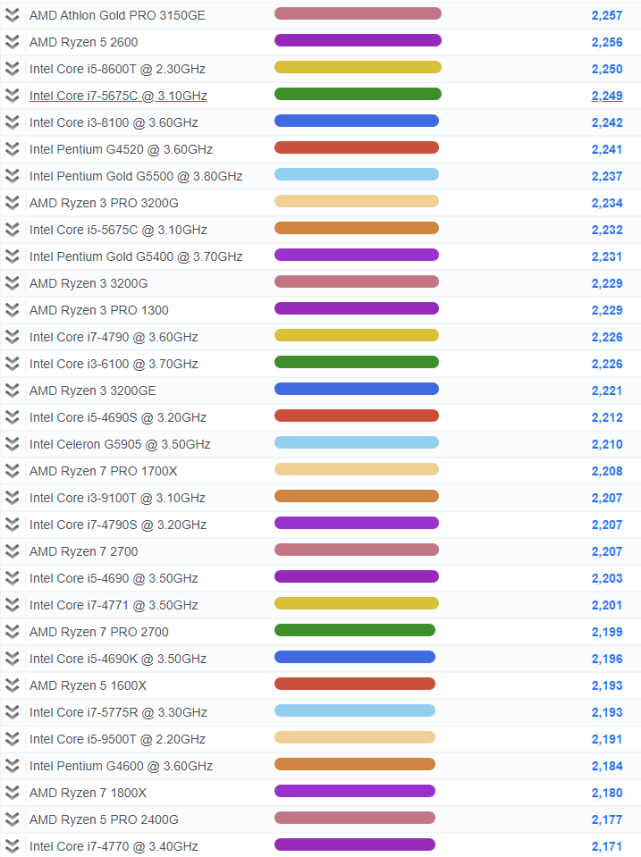Screen dimensions: 641x857
Task: Open the Intel Core i7-5675C @ 3.10GHz link
Action: point(118,96)
